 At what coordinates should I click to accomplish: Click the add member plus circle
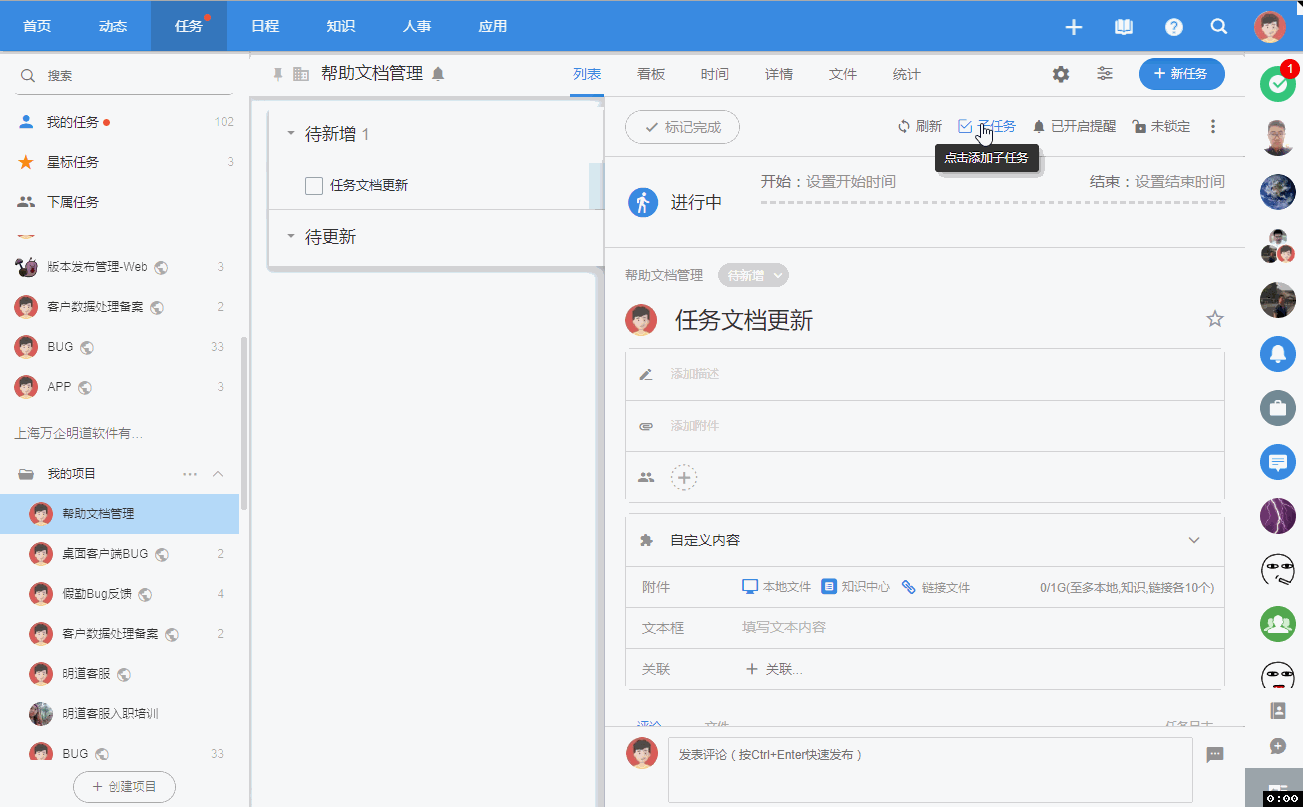[x=684, y=478]
